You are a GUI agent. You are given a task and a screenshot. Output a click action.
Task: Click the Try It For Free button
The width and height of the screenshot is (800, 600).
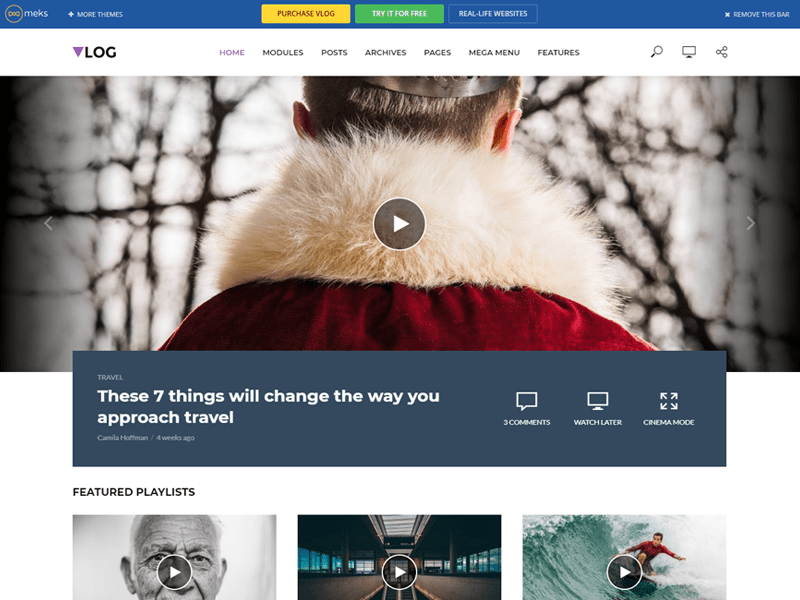pos(399,14)
